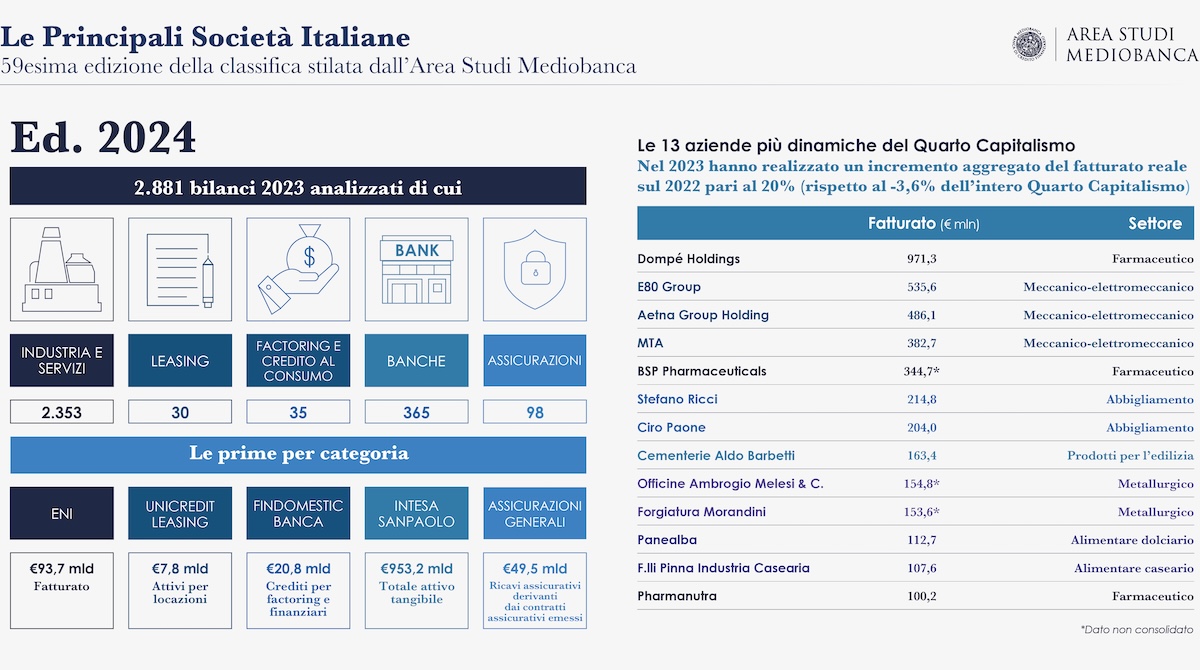Click the 'Ed. 2024' heading
Screen dimensions: 1200x670
pyautogui.click(x=103, y=137)
